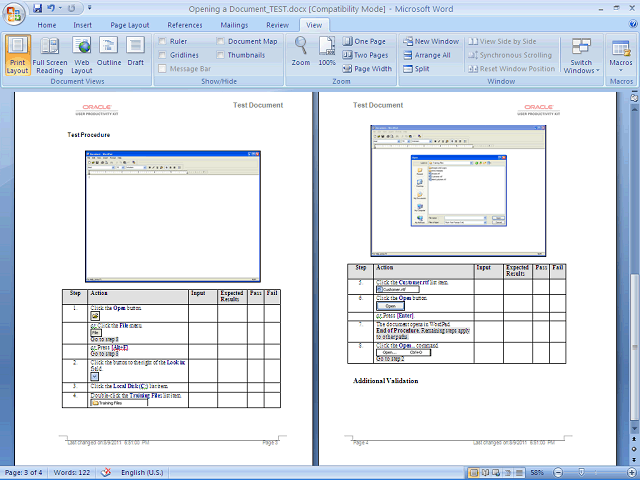Open the Mailings tab
The image size is (640, 480).
tap(234, 25)
